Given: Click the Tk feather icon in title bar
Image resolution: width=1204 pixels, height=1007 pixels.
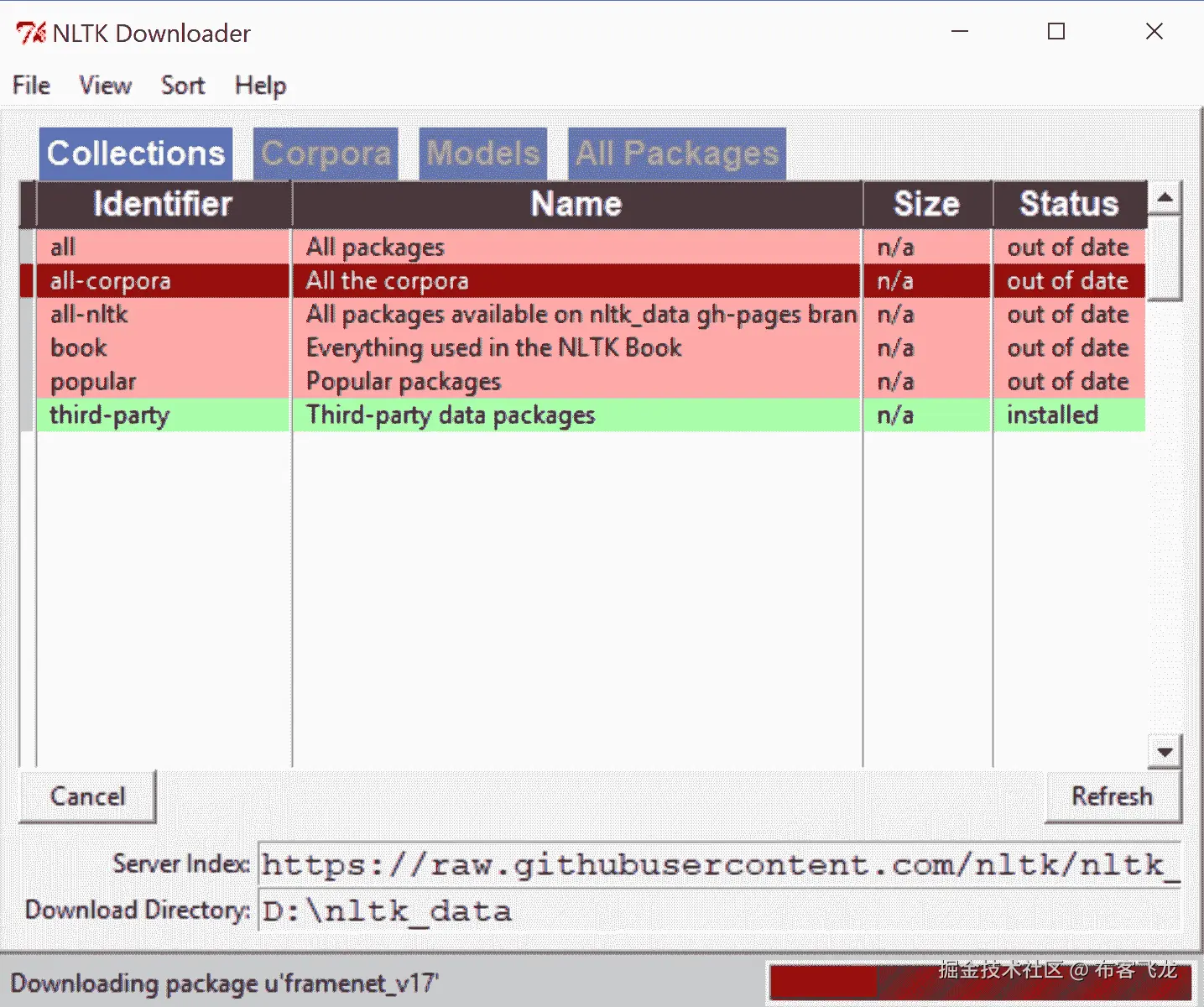Looking at the screenshot, I should point(31,33).
